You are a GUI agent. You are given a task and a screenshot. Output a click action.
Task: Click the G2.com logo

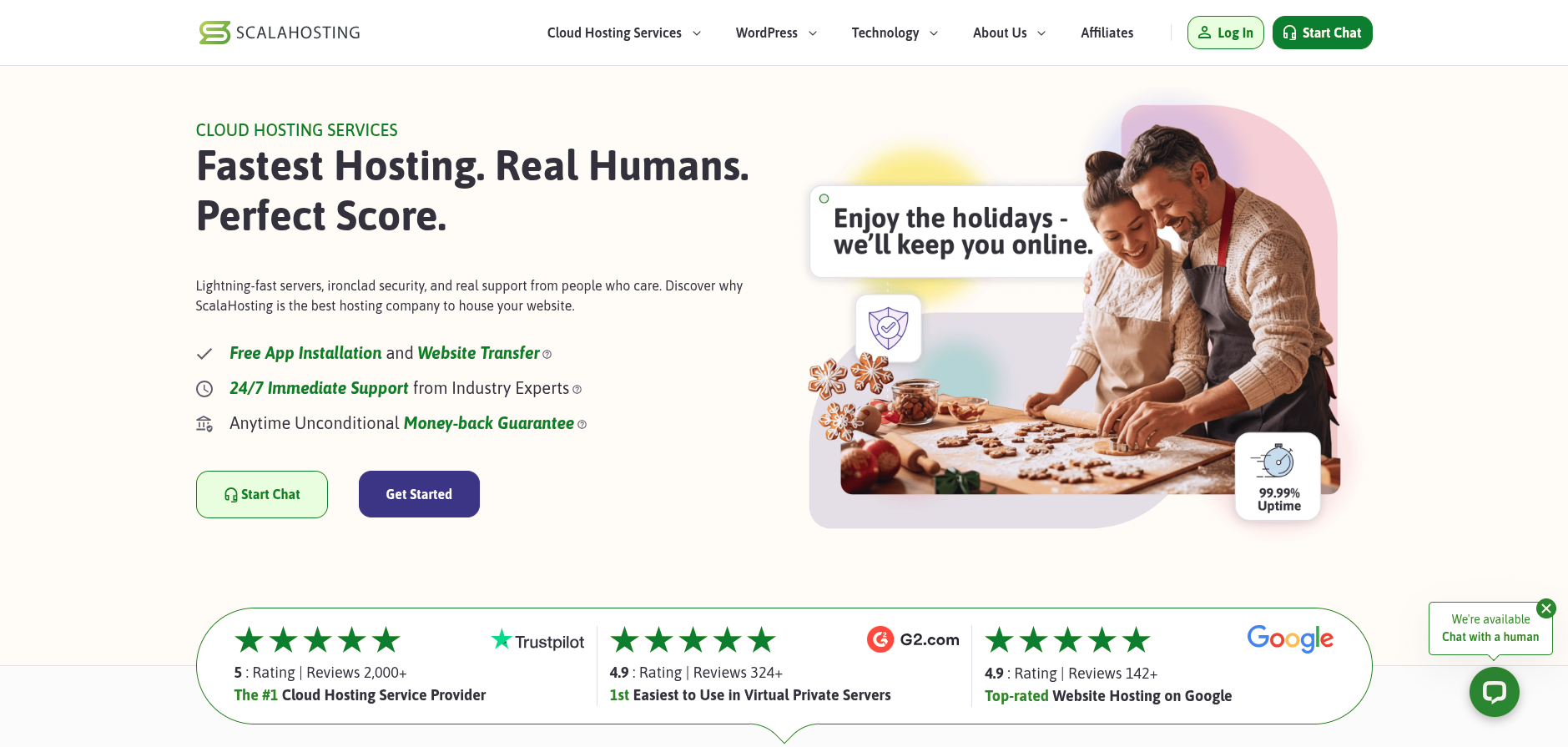[x=913, y=639]
